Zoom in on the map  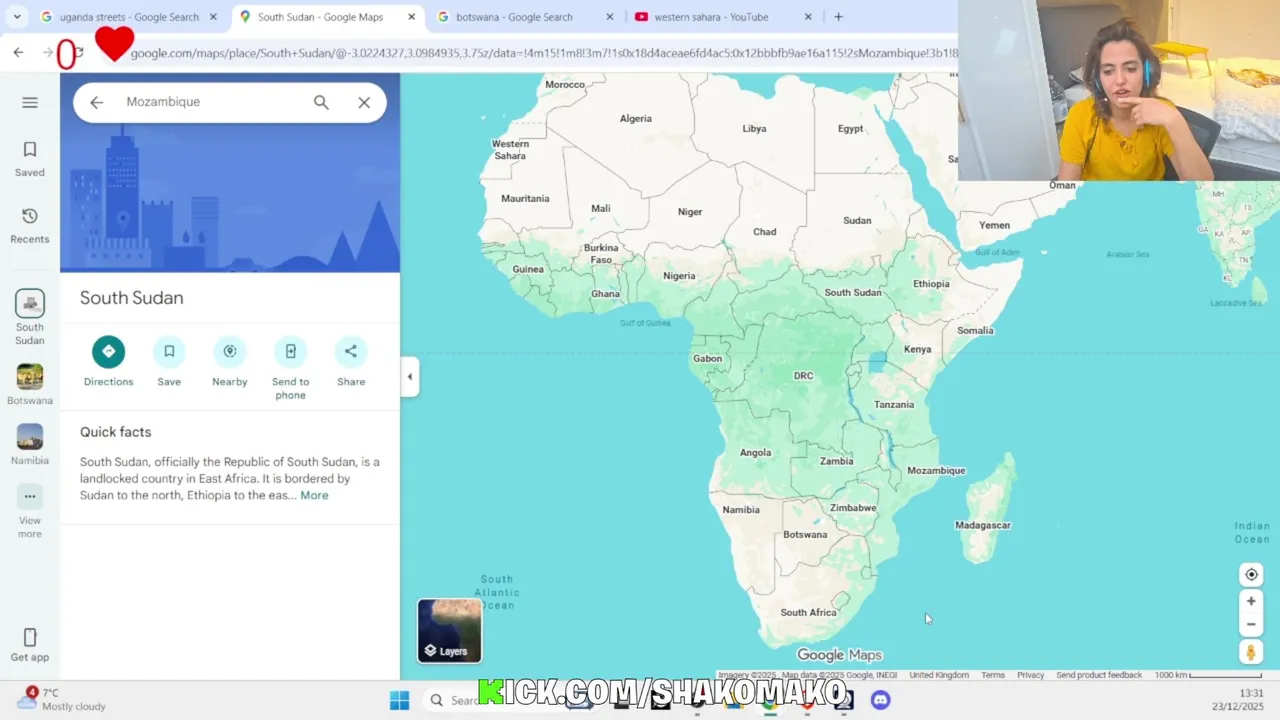coord(1251,601)
